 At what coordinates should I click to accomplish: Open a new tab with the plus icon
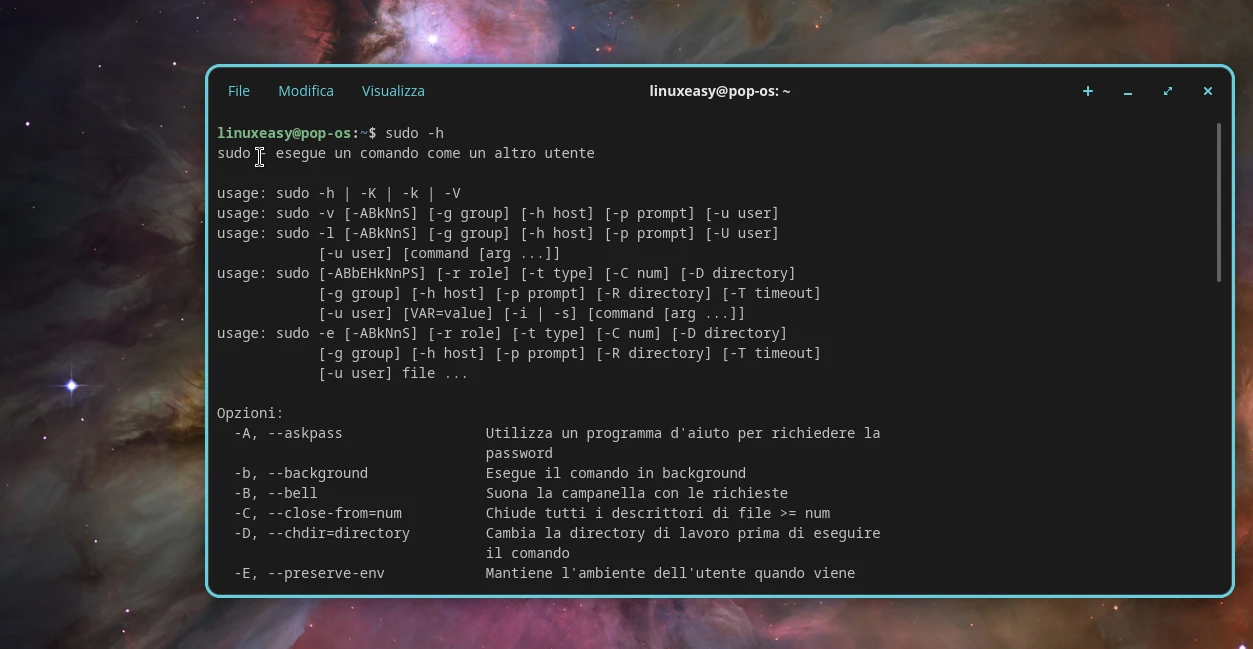click(1087, 91)
